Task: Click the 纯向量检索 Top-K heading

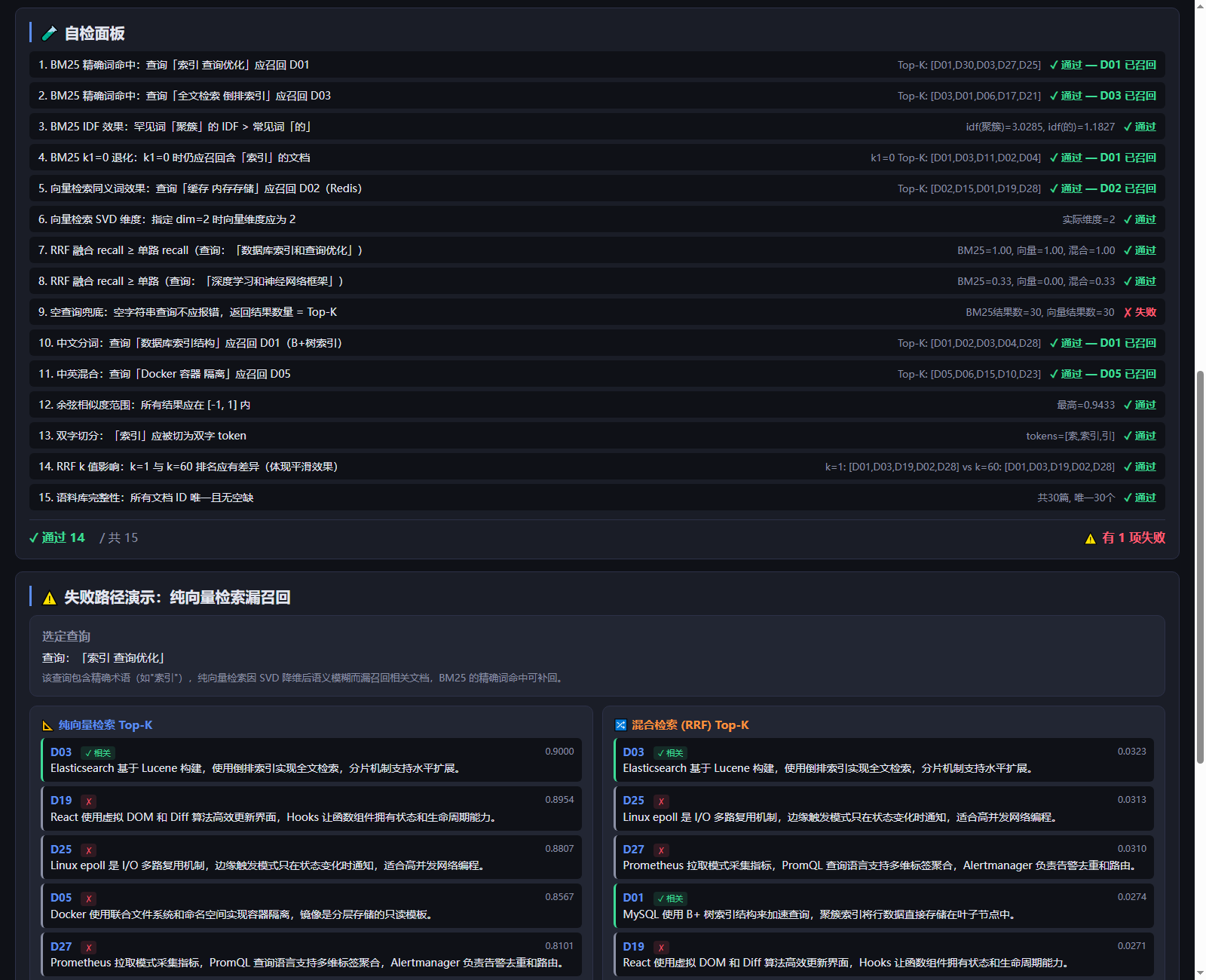Action: [x=106, y=725]
